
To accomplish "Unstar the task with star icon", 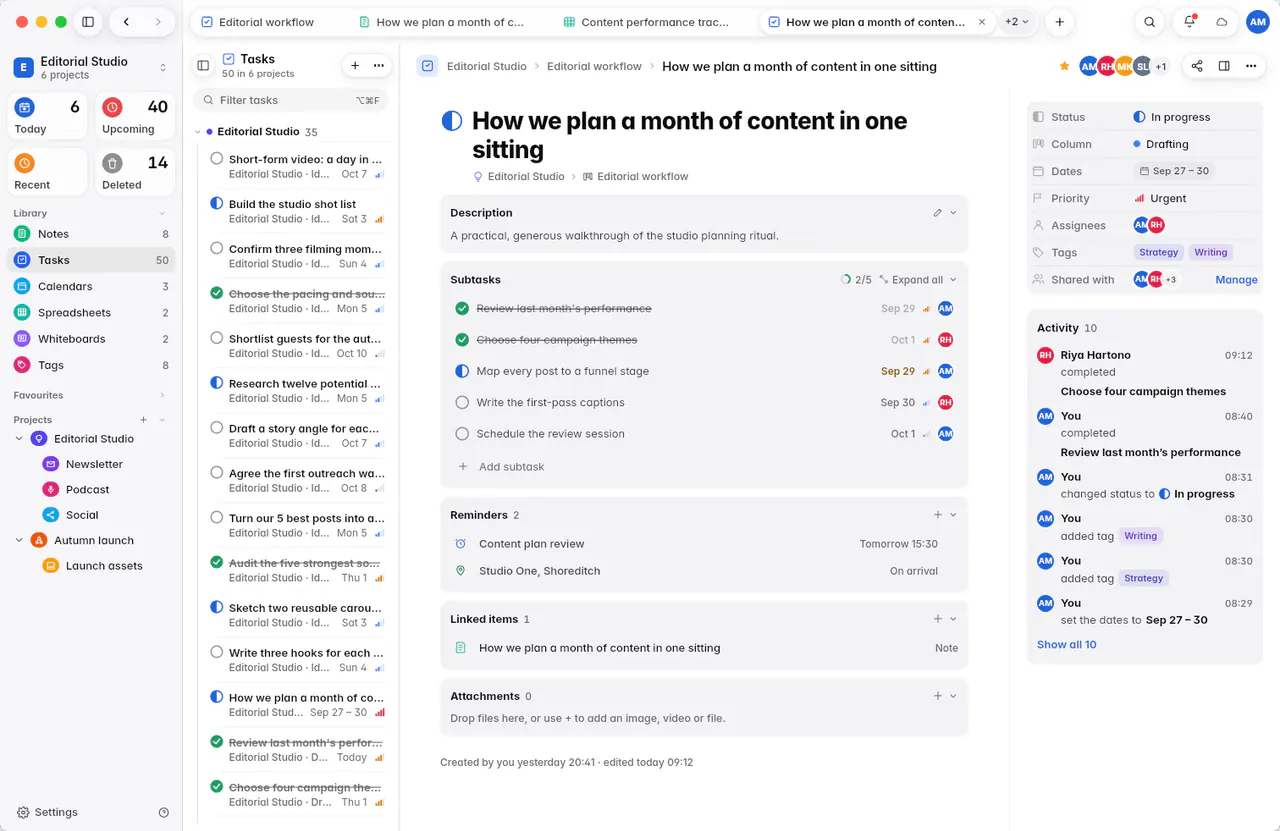I will (1064, 66).
